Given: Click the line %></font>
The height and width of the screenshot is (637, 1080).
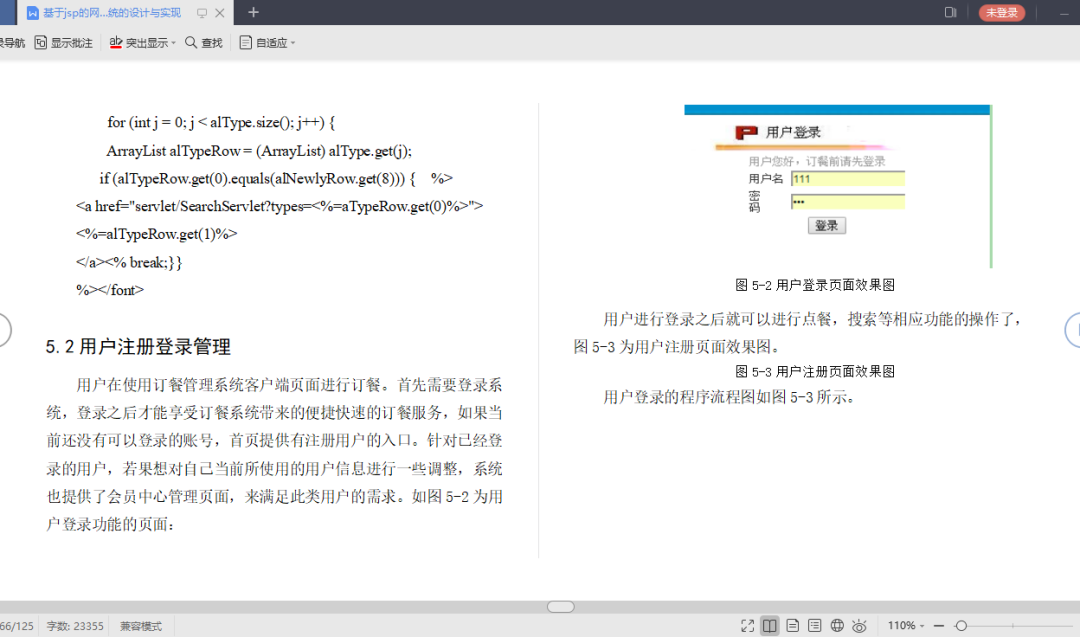Looking at the screenshot, I should [x=110, y=290].
